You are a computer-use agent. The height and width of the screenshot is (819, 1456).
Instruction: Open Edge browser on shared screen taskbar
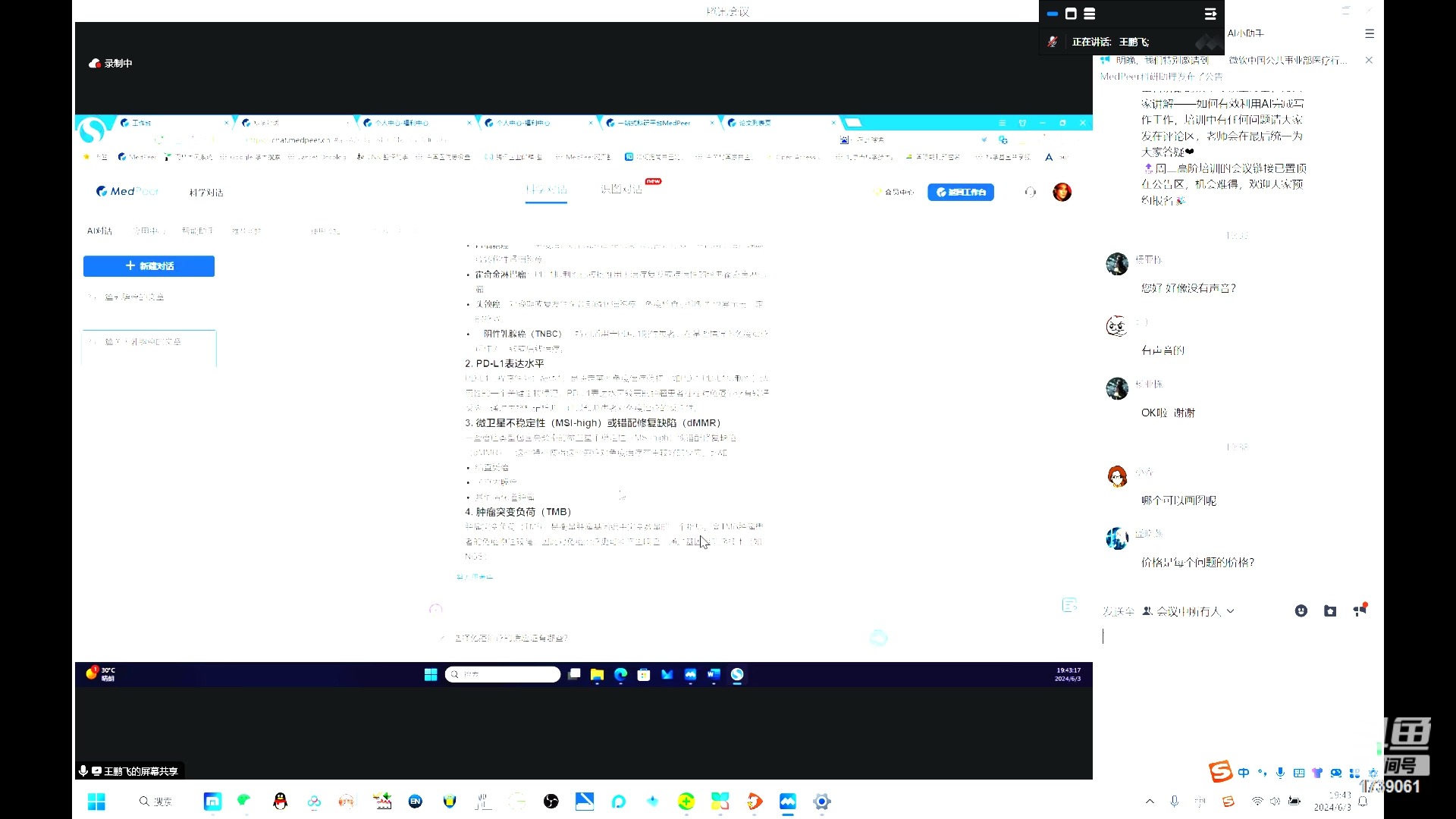click(x=620, y=675)
